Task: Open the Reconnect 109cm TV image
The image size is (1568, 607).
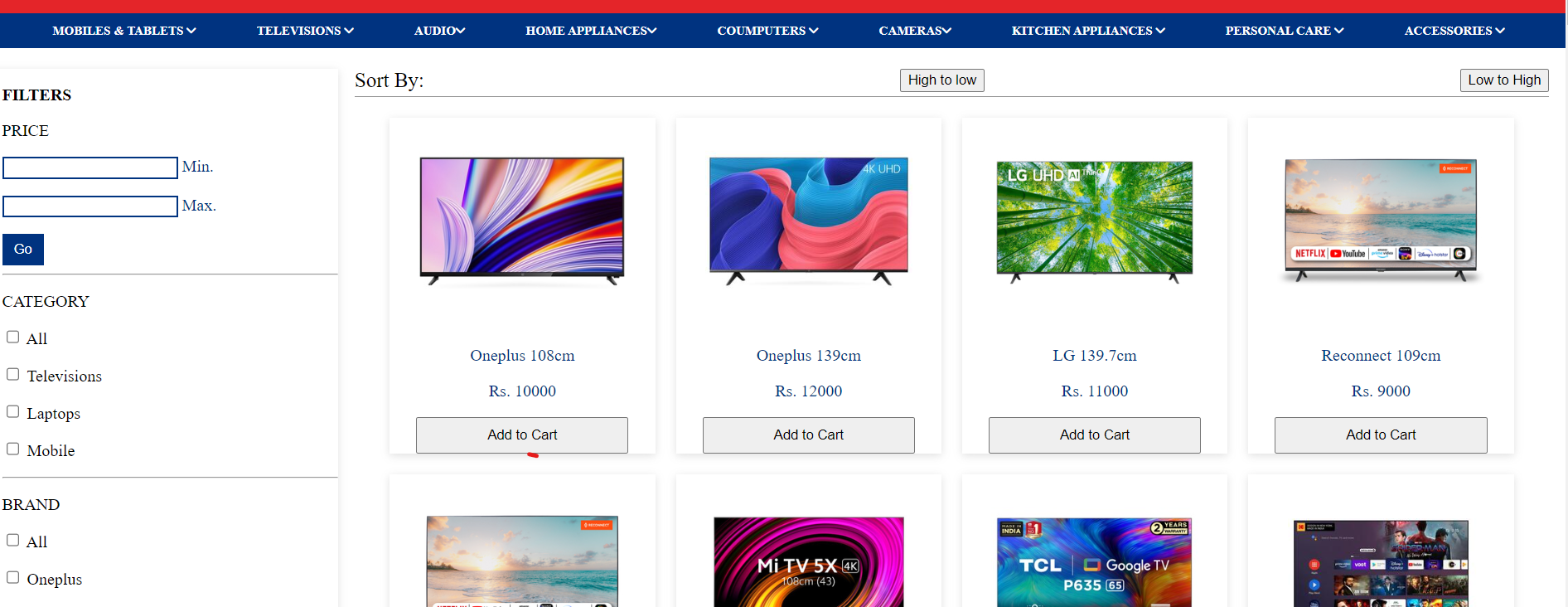Action: pos(1381,221)
